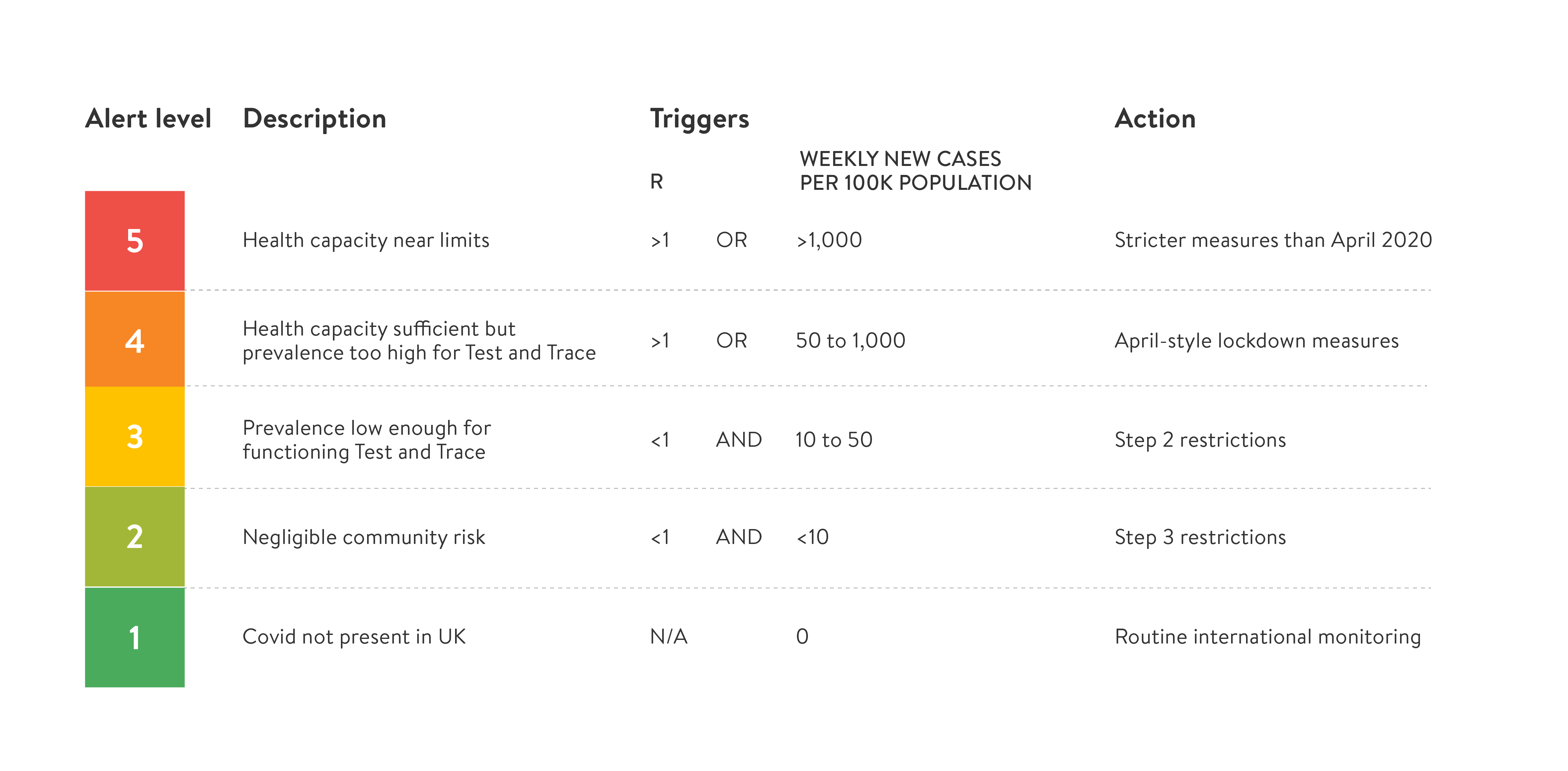The width and height of the screenshot is (1568, 771).
Task: Click the Triggers column heading
Action: [x=699, y=119]
